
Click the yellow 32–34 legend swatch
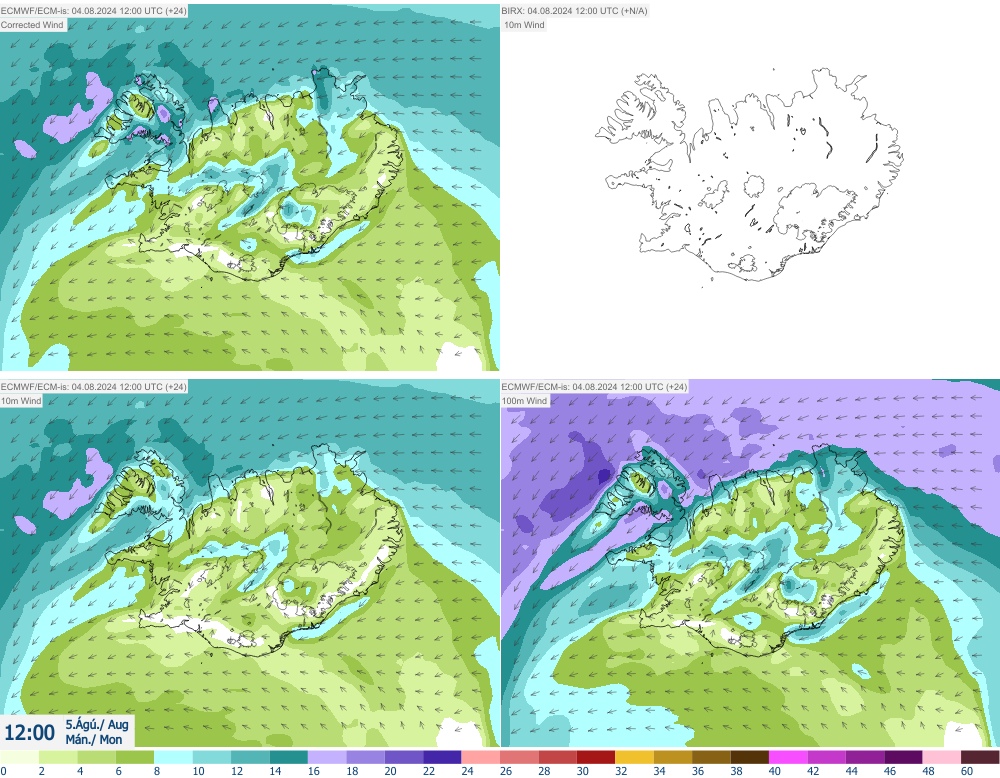tap(635, 757)
